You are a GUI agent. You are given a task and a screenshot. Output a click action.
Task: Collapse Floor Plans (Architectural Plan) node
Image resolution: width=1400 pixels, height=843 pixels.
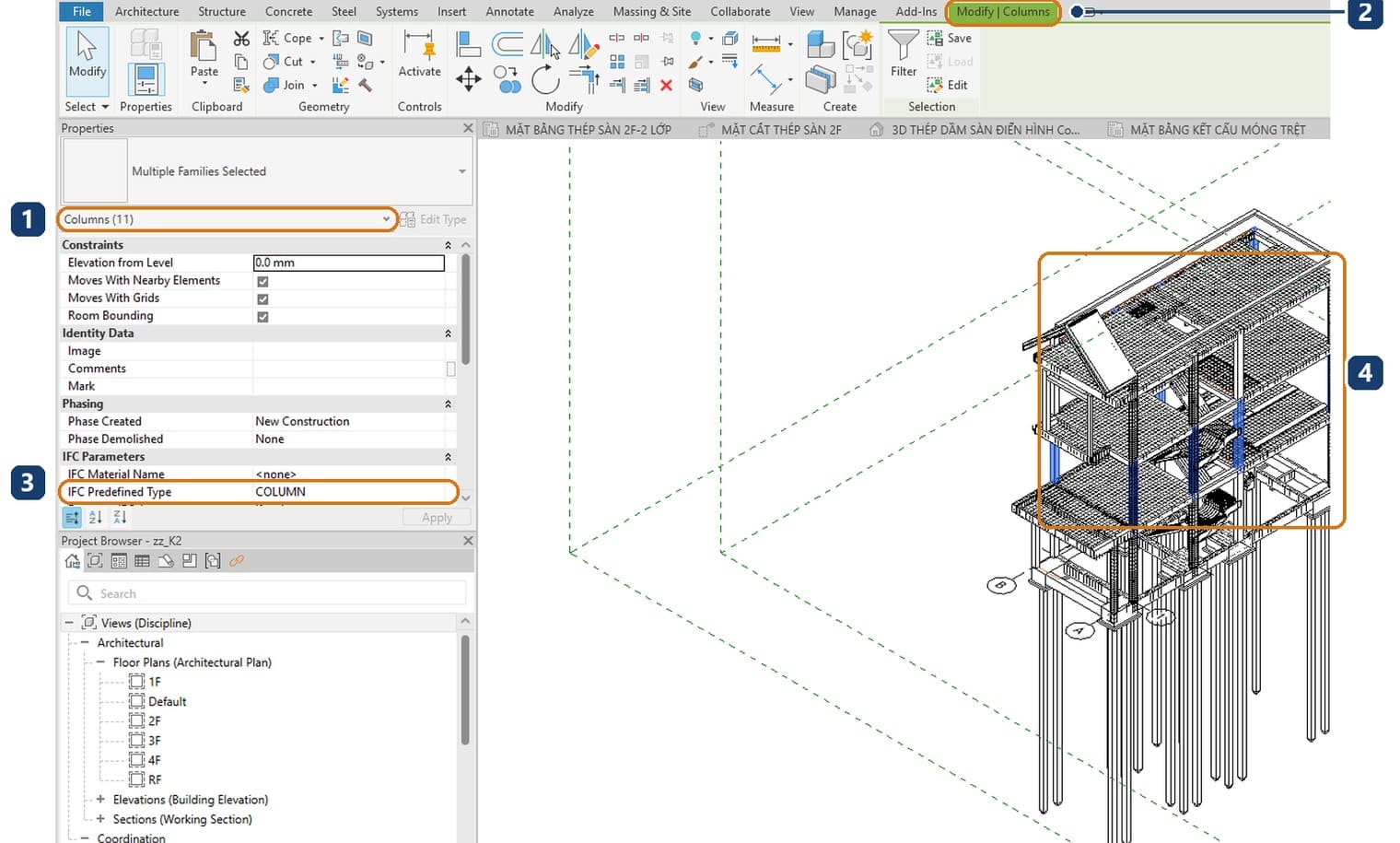[100, 662]
